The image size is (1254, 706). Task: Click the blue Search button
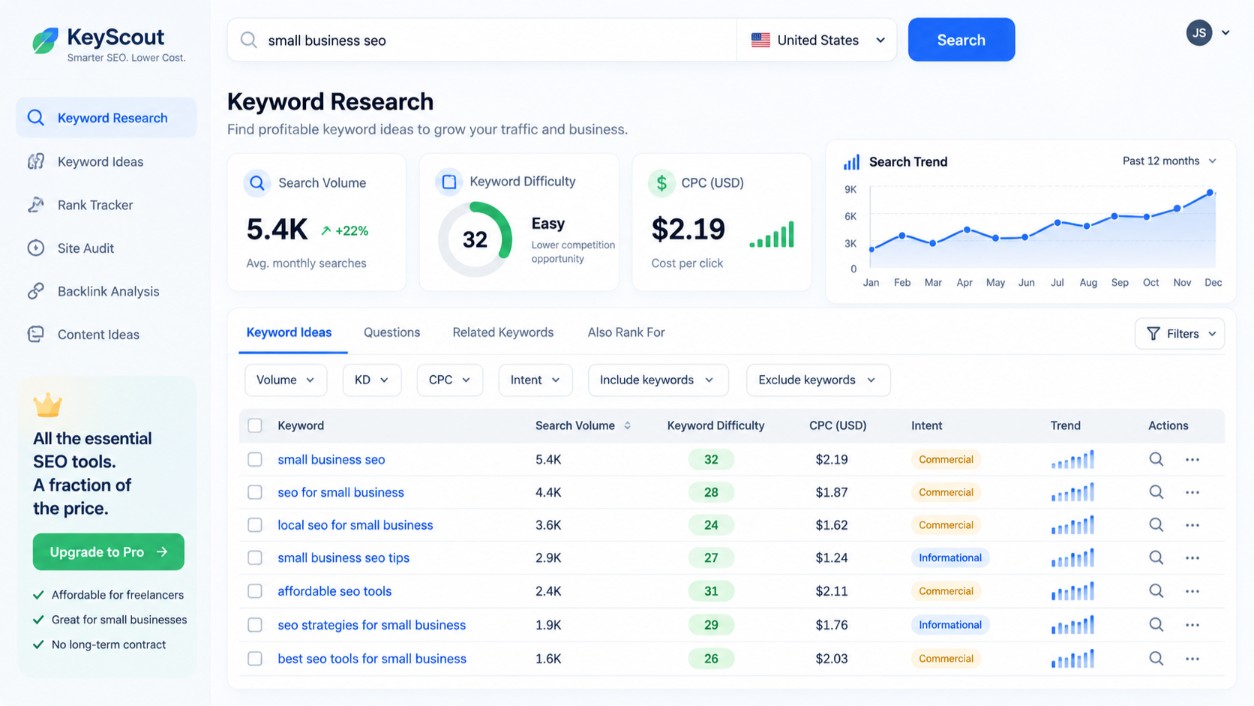pos(961,40)
